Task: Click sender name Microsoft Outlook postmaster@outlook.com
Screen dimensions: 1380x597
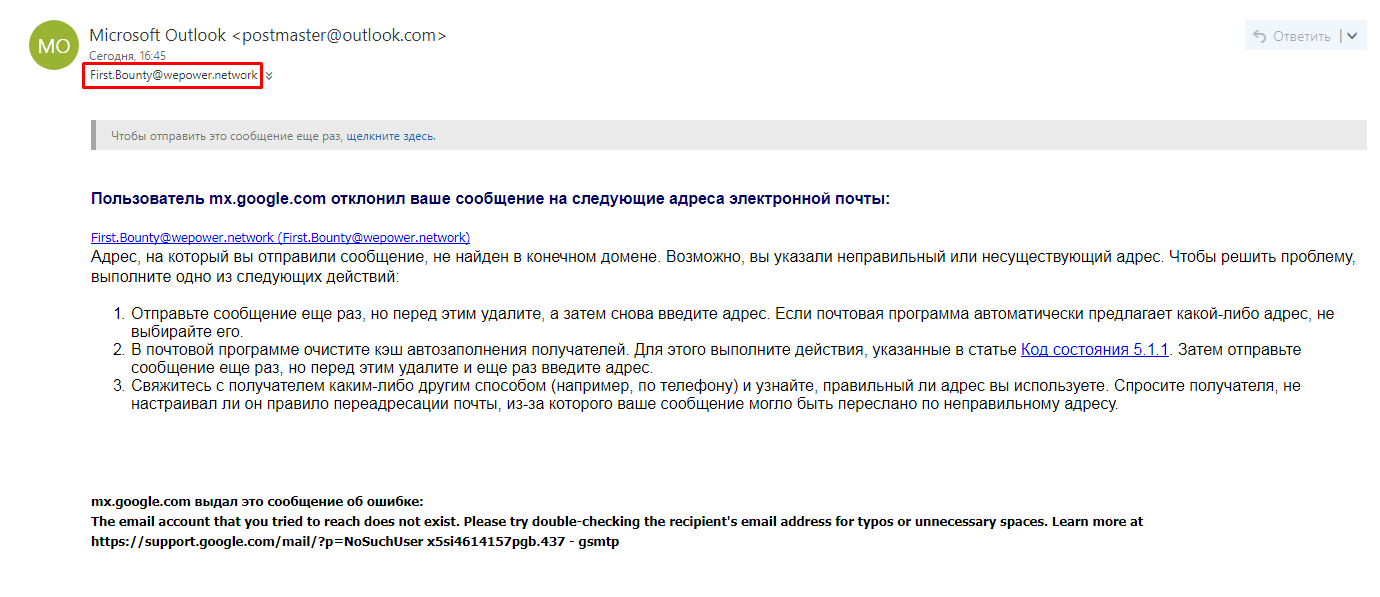Action: (268, 35)
